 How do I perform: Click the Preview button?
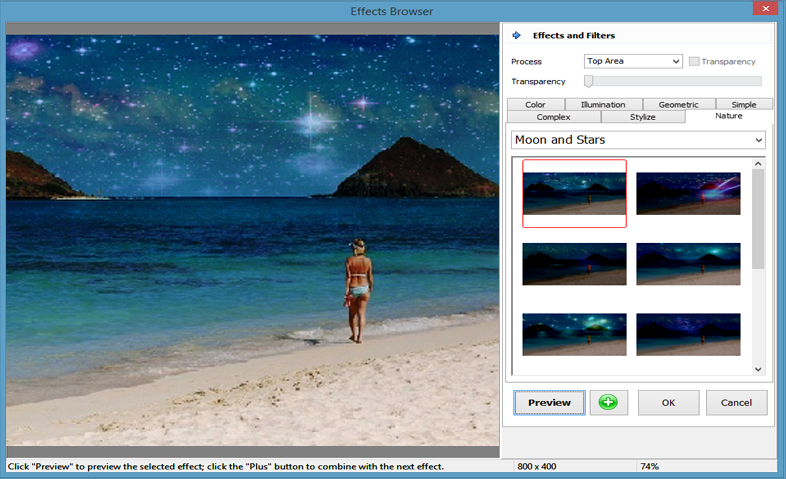point(549,402)
